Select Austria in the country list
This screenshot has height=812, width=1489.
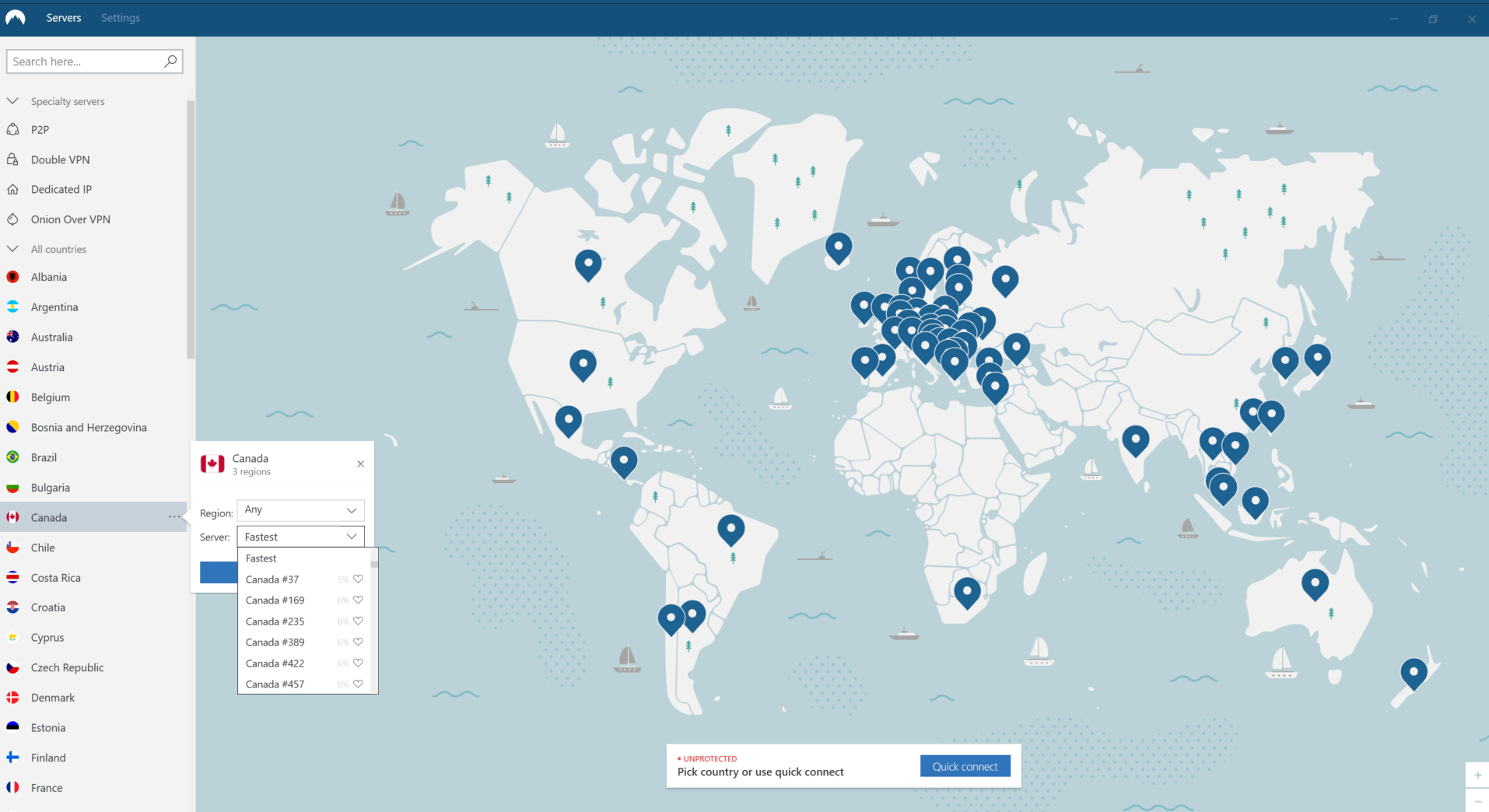tap(93, 367)
